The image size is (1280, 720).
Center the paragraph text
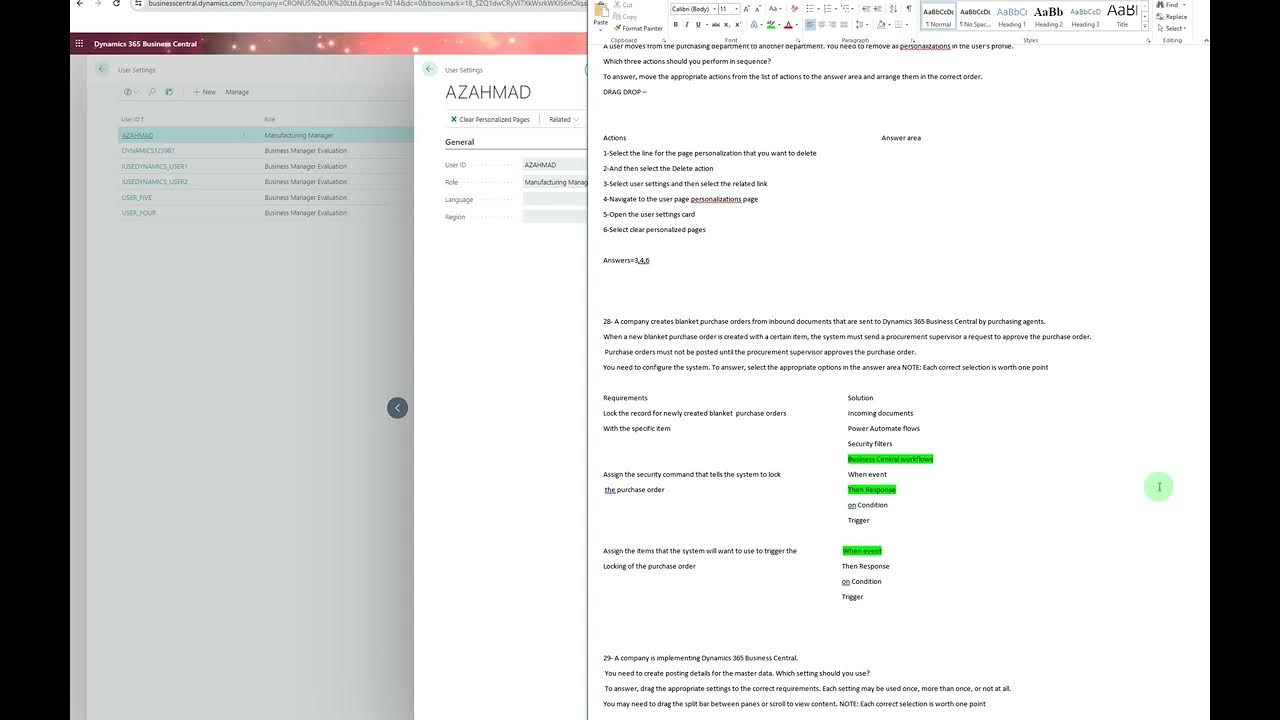(822, 25)
